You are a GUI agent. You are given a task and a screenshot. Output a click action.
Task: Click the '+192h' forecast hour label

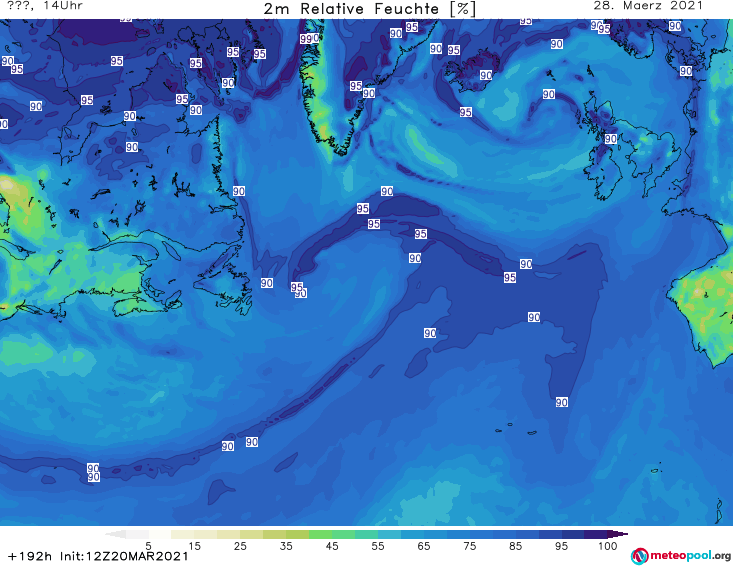(30, 556)
